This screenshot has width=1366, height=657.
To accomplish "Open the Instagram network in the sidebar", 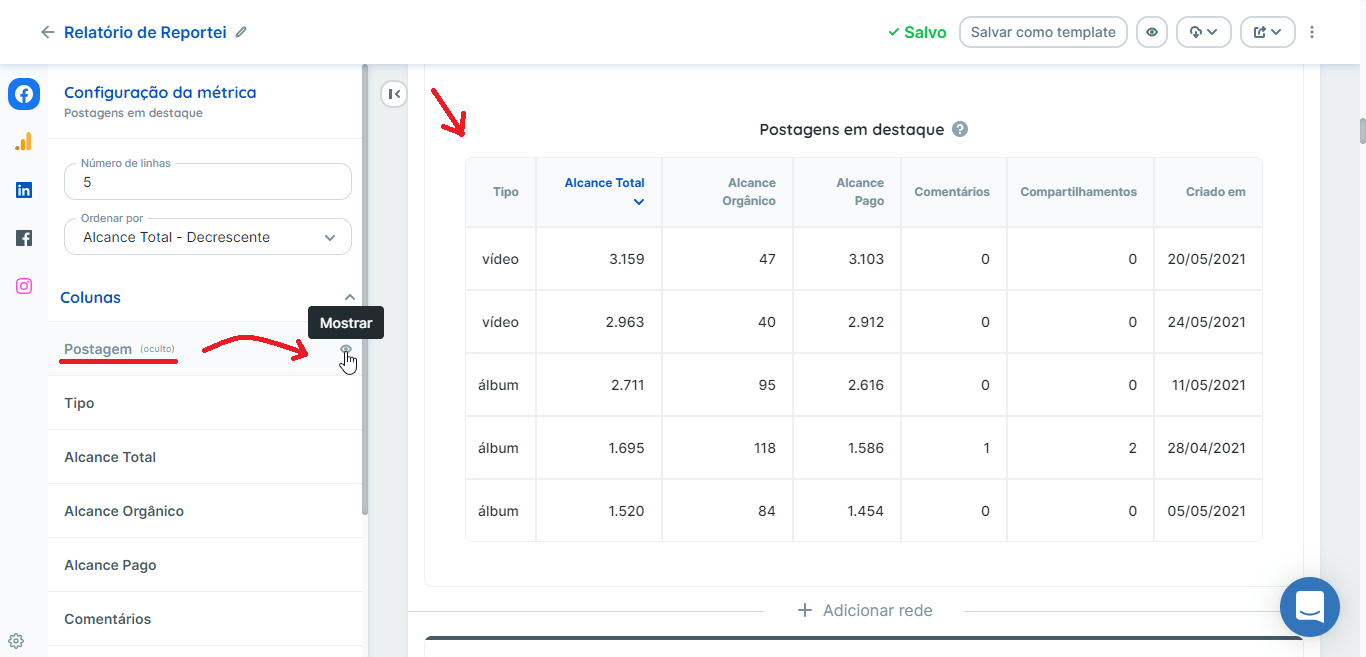I will click(23, 285).
